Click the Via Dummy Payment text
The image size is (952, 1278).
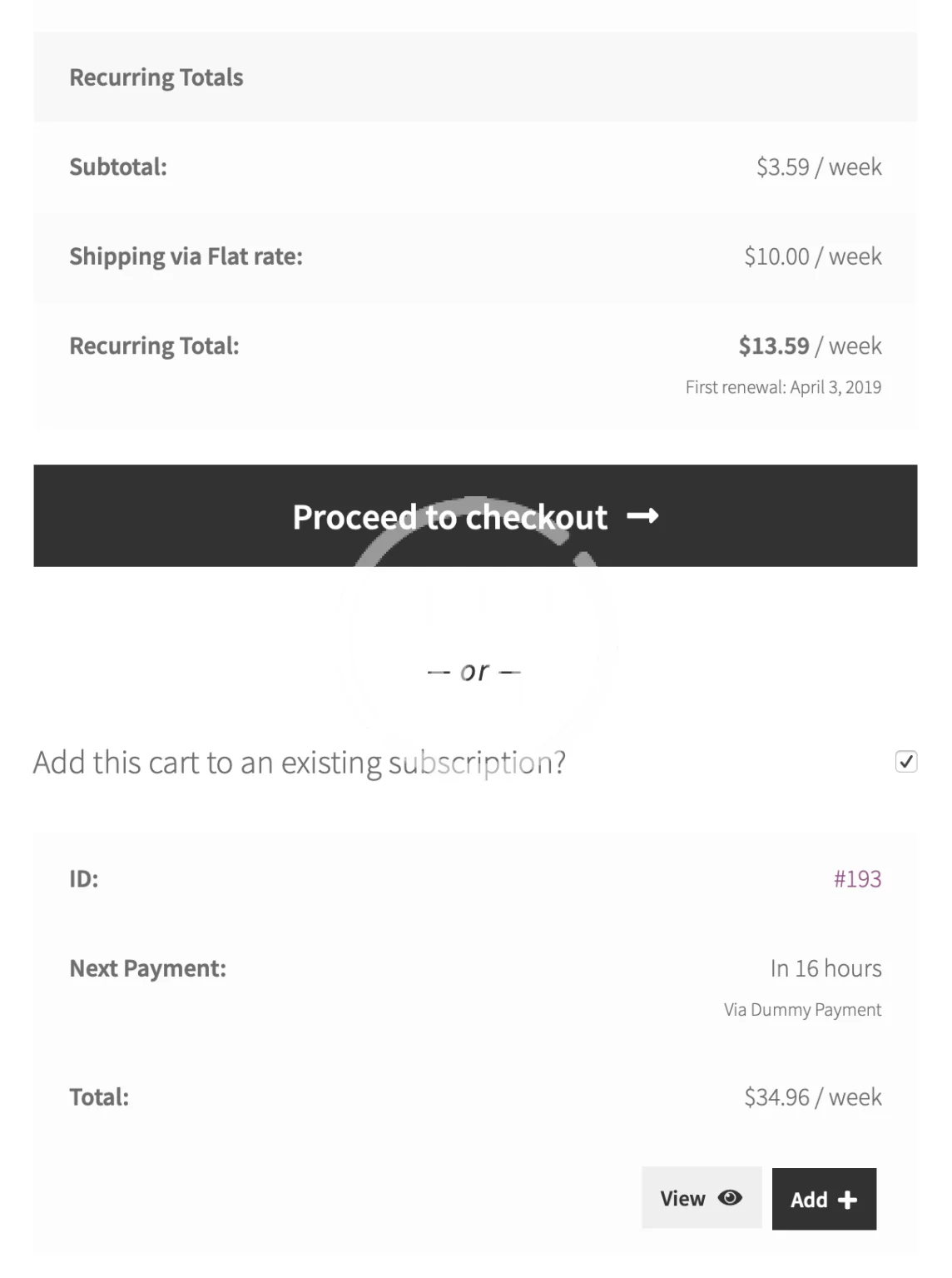click(x=802, y=1010)
